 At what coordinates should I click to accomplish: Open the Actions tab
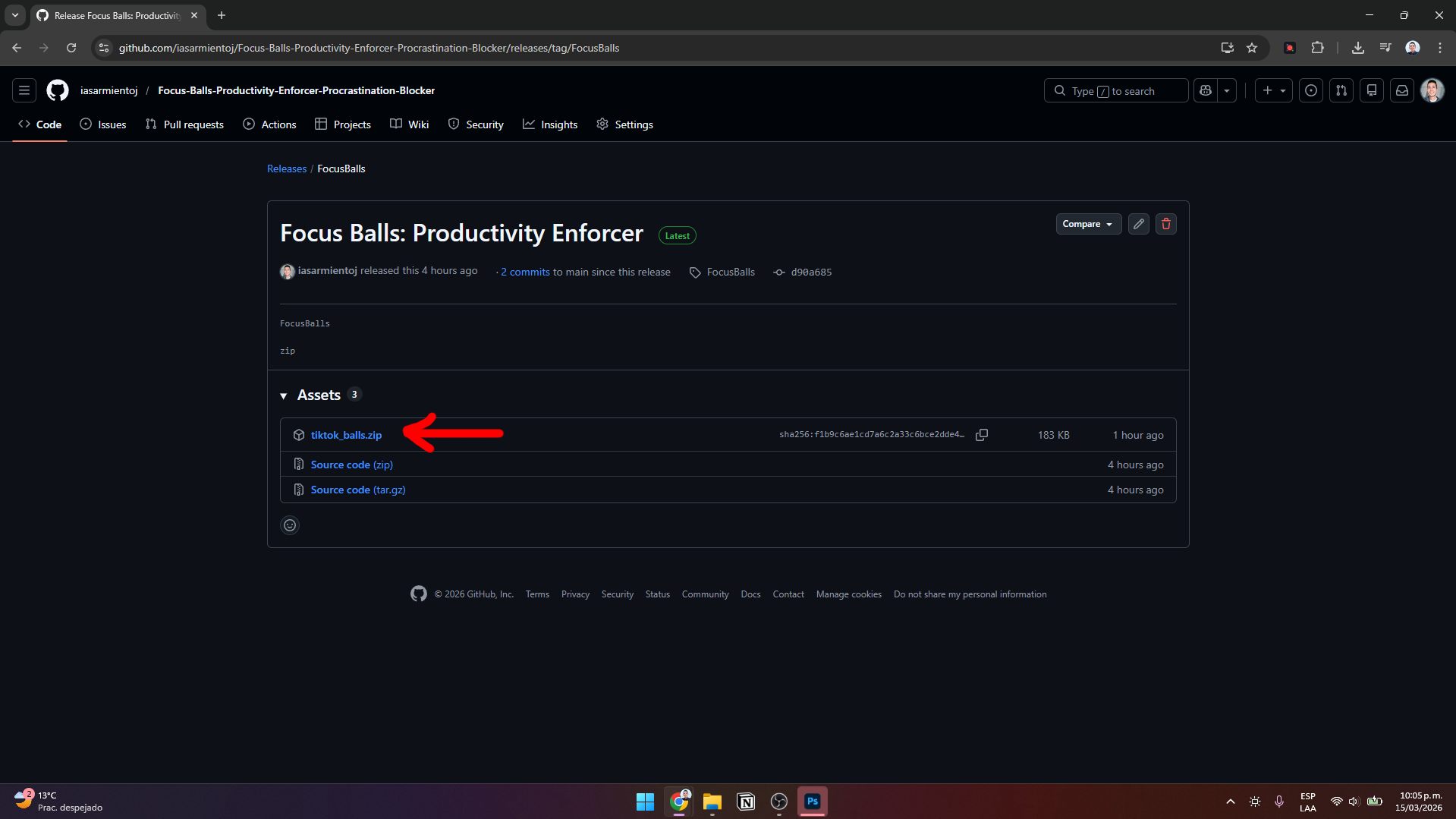tap(269, 124)
